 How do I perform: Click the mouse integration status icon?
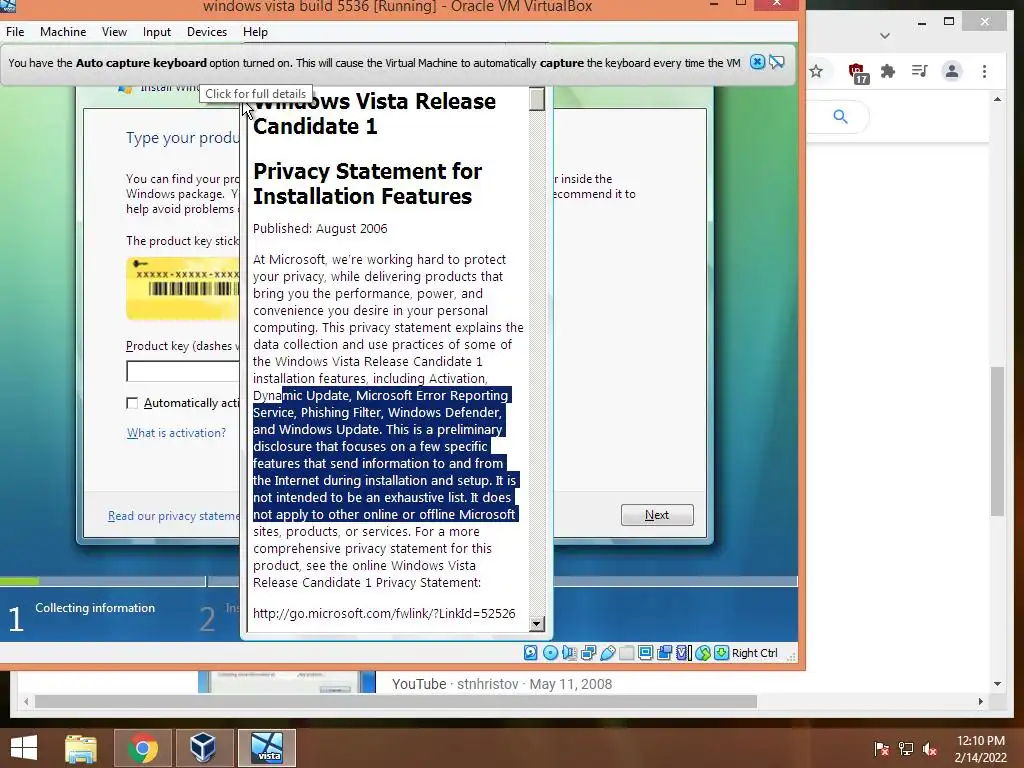pos(702,652)
